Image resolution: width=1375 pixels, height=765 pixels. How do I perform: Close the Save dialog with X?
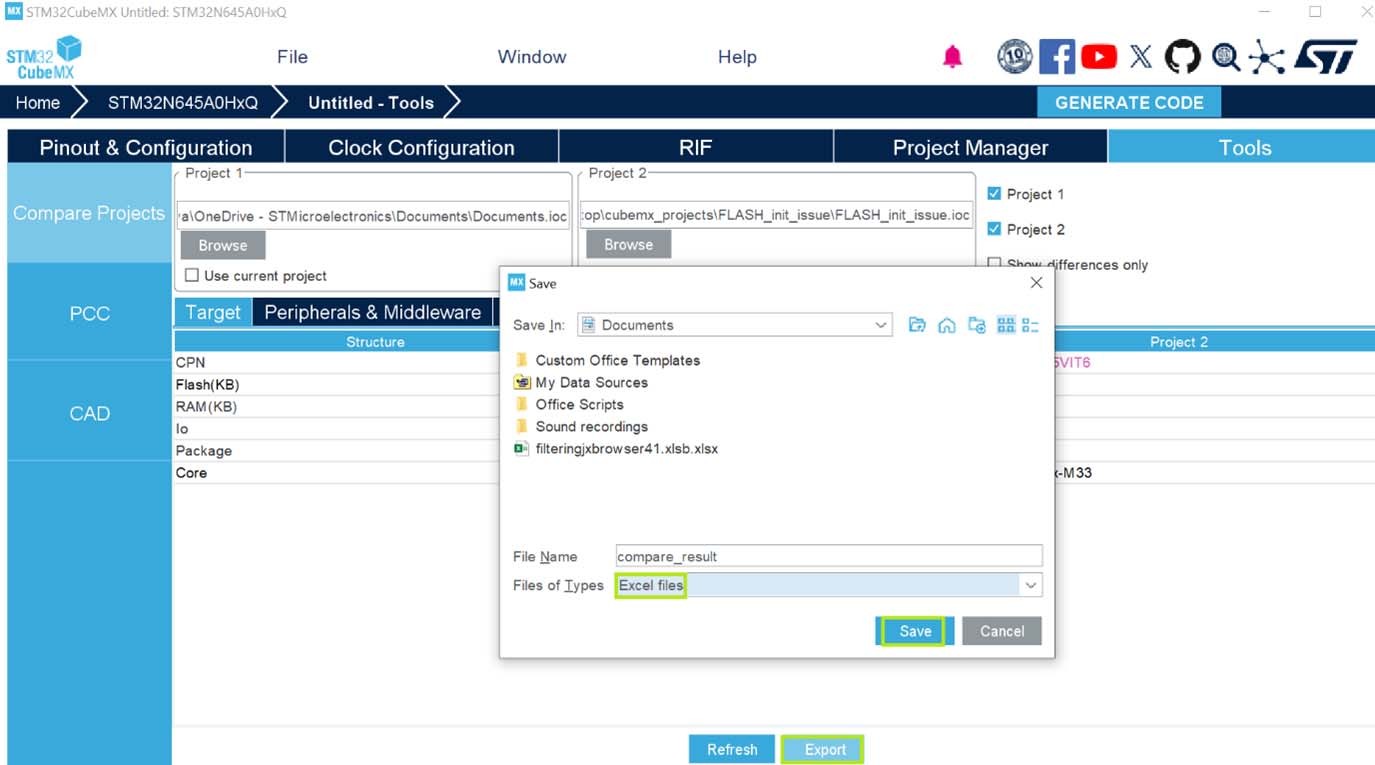(x=1036, y=283)
